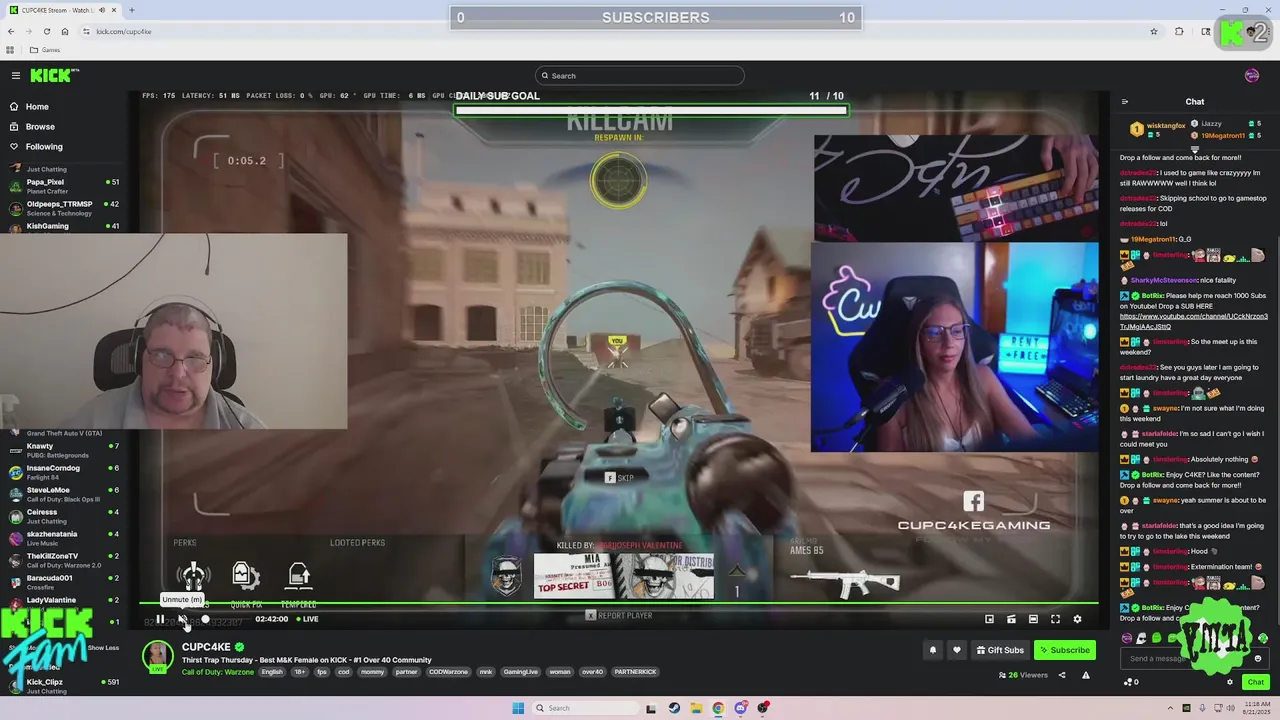This screenshot has height=720, width=1280.
Task: Open SteveLeMoe channel in sidebar
Action: coord(65,494)
